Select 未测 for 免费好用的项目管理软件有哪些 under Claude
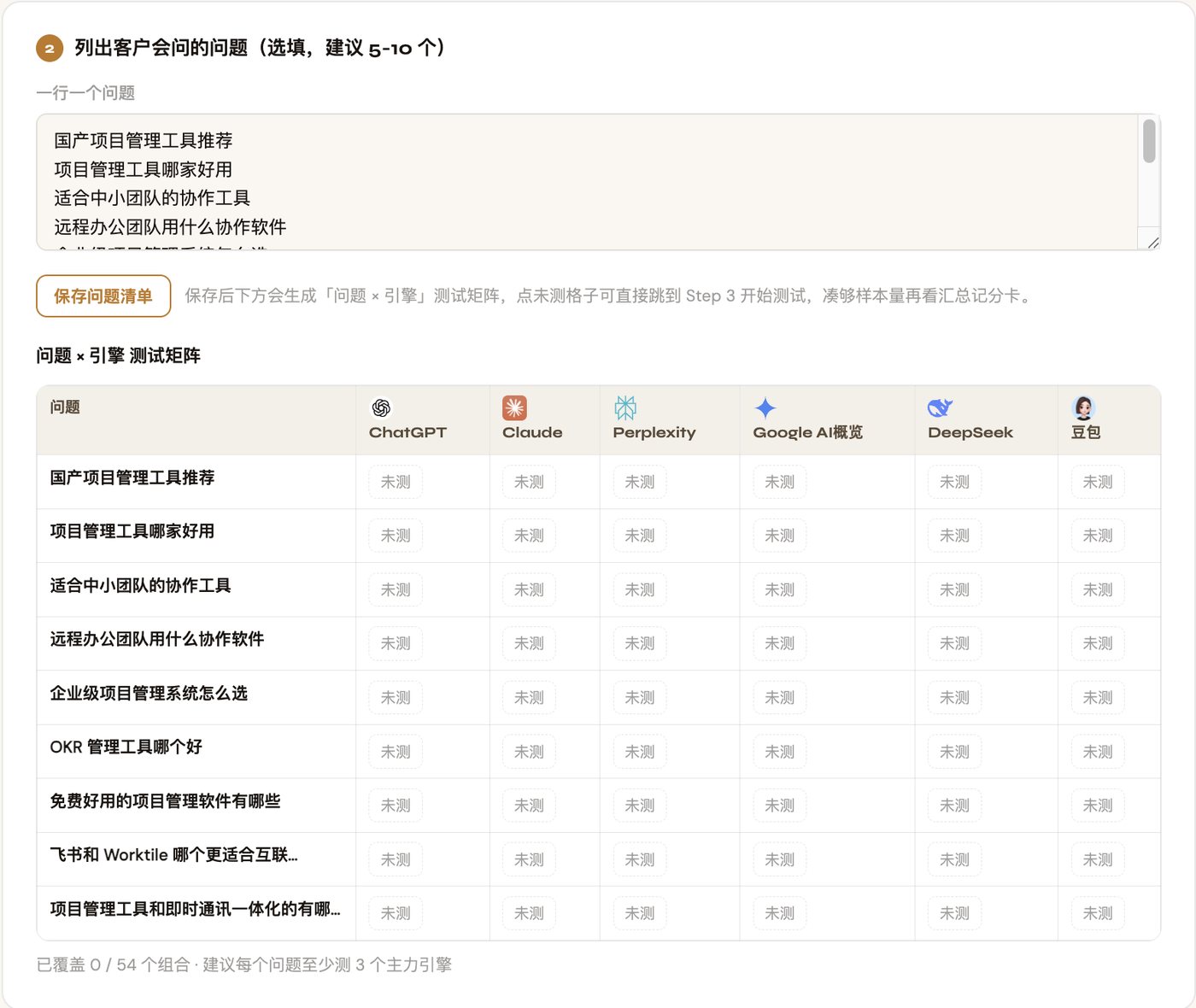The image size is (1196, 1008). [529, 806]
